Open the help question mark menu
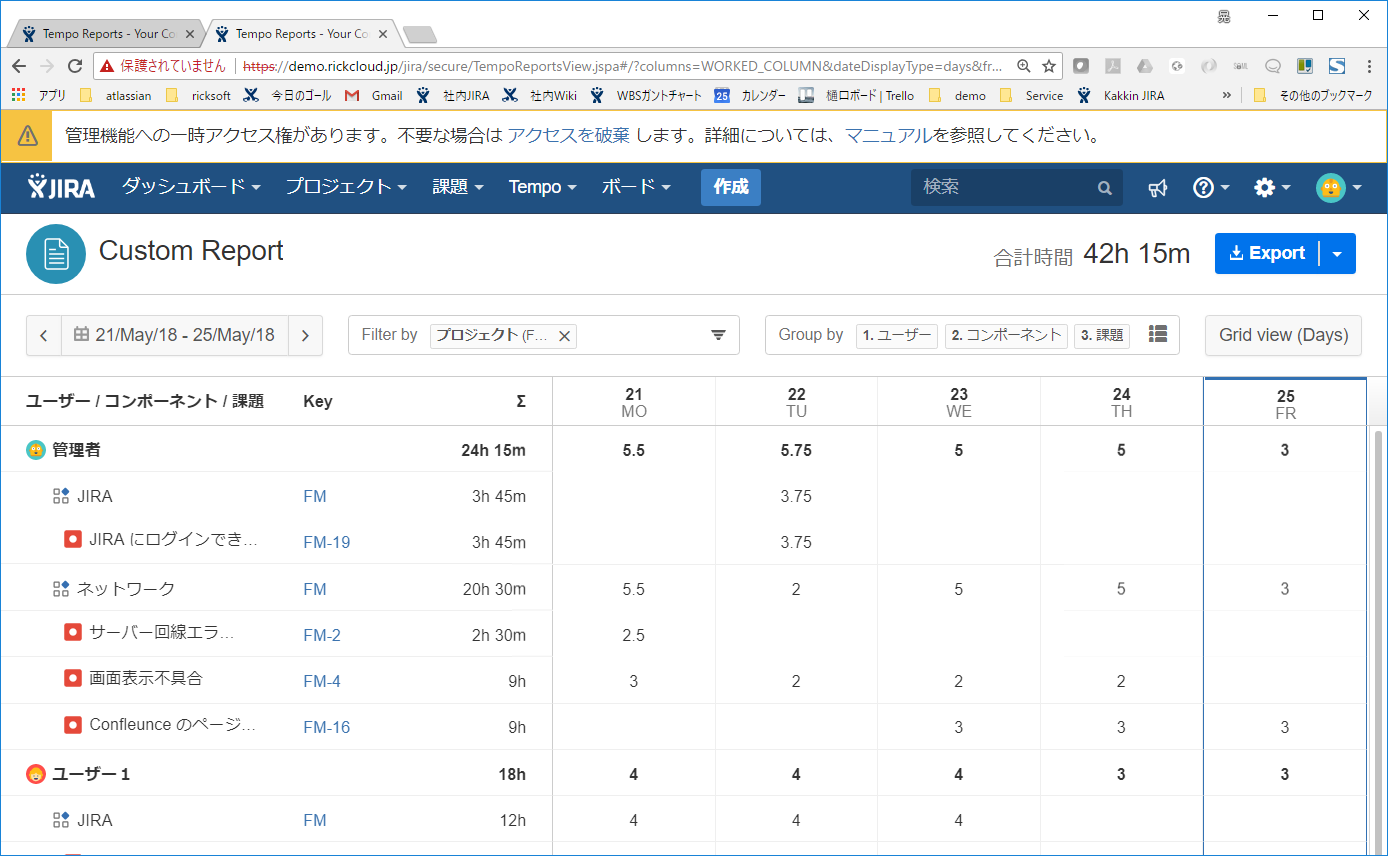Screen dimensions: 1388x856 (1211, 187)
